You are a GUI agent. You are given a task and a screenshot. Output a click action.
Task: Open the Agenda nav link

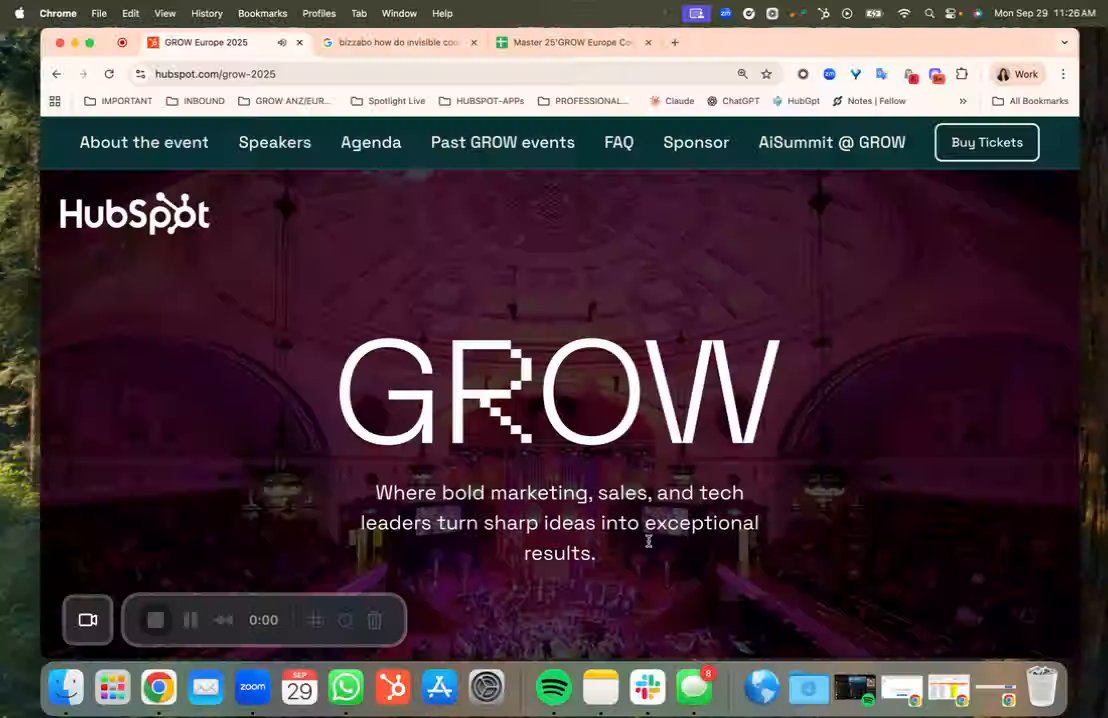(x=371, y=142)
